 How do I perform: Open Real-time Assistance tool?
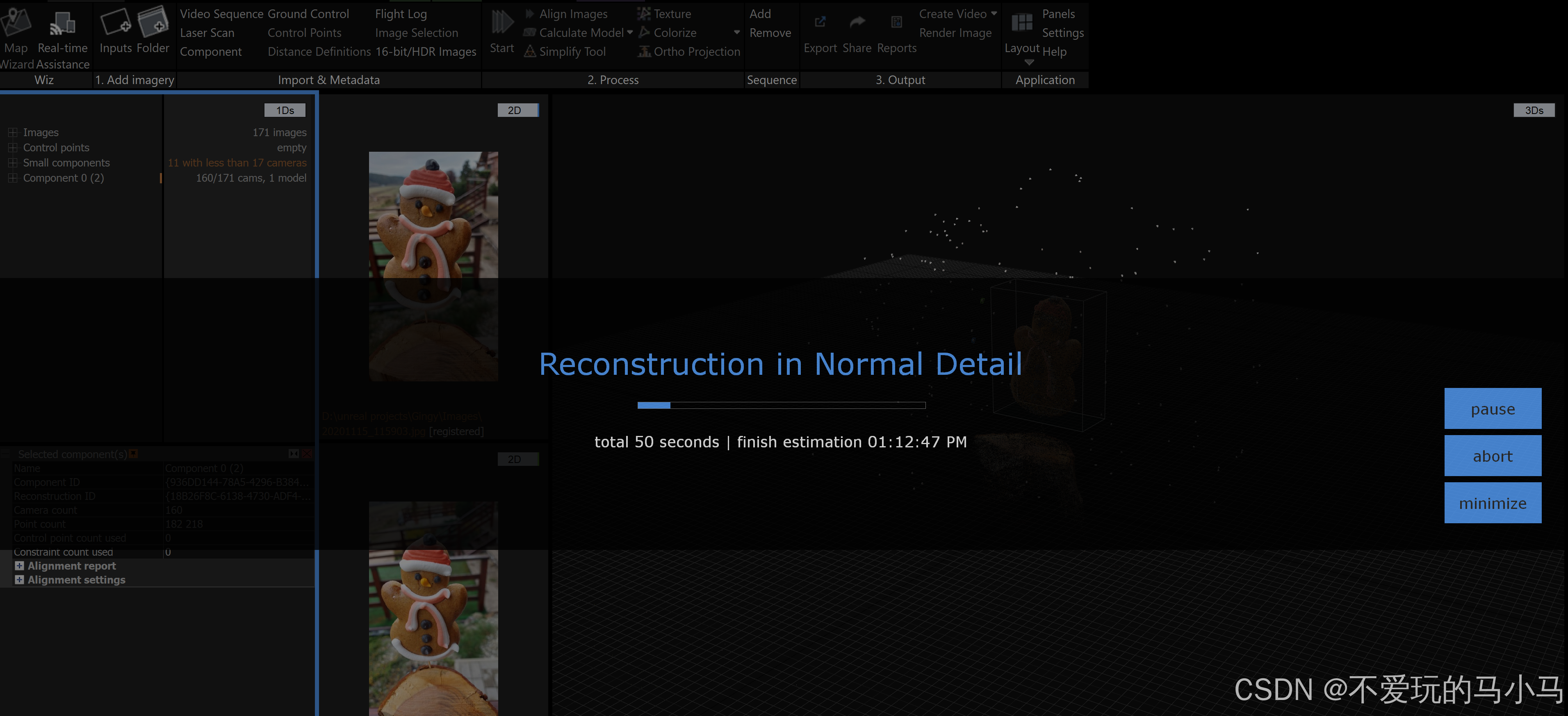click(62, 23)
